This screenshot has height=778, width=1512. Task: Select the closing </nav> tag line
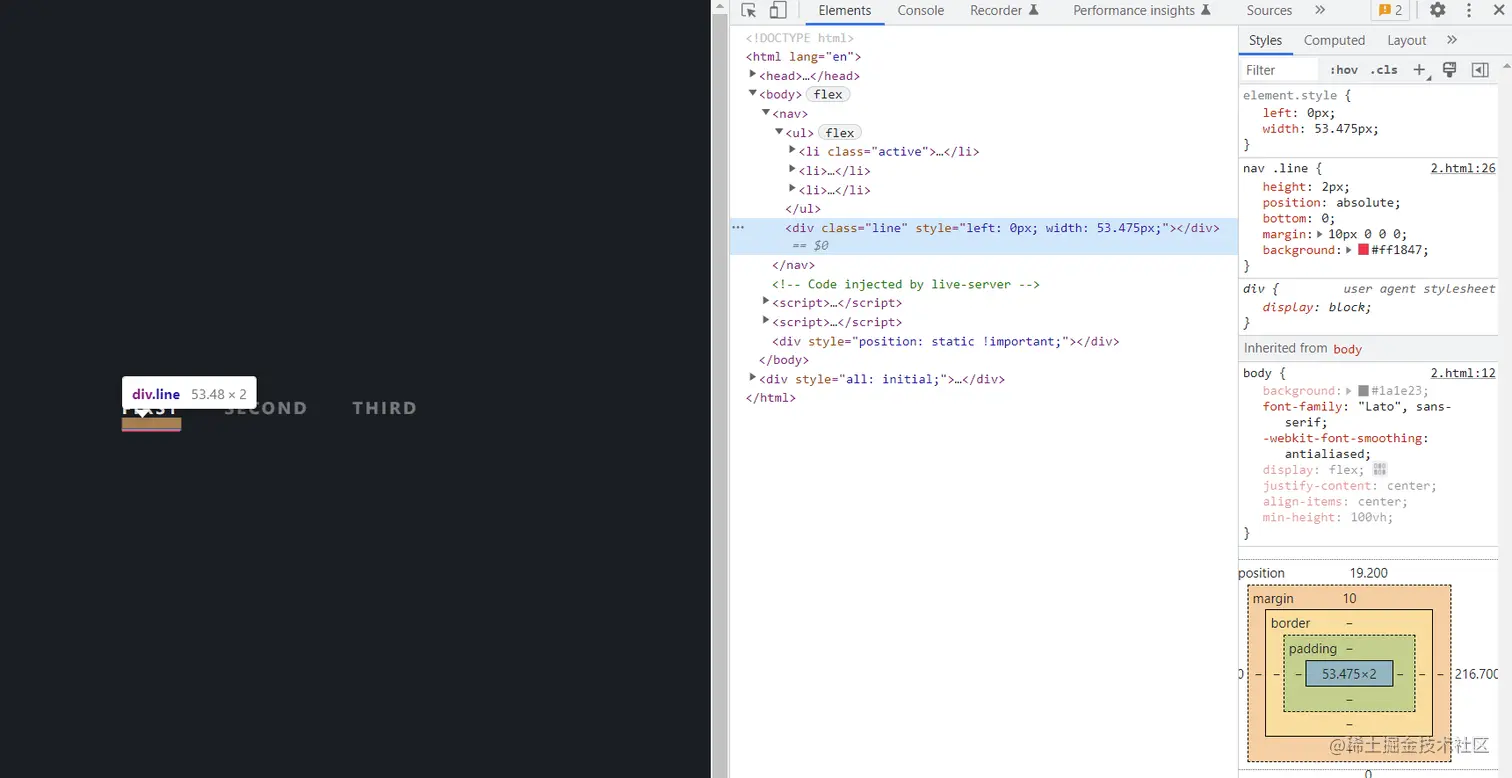click(x=793, y=265)
